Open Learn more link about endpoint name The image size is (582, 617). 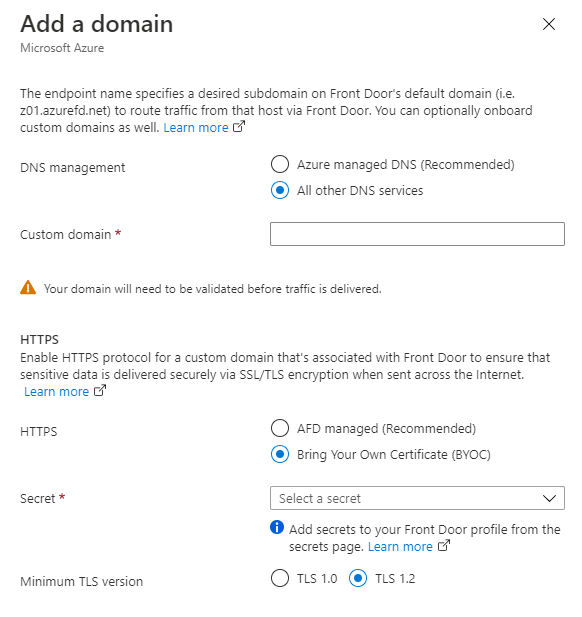pyautogui.click(x=196, y=127)
